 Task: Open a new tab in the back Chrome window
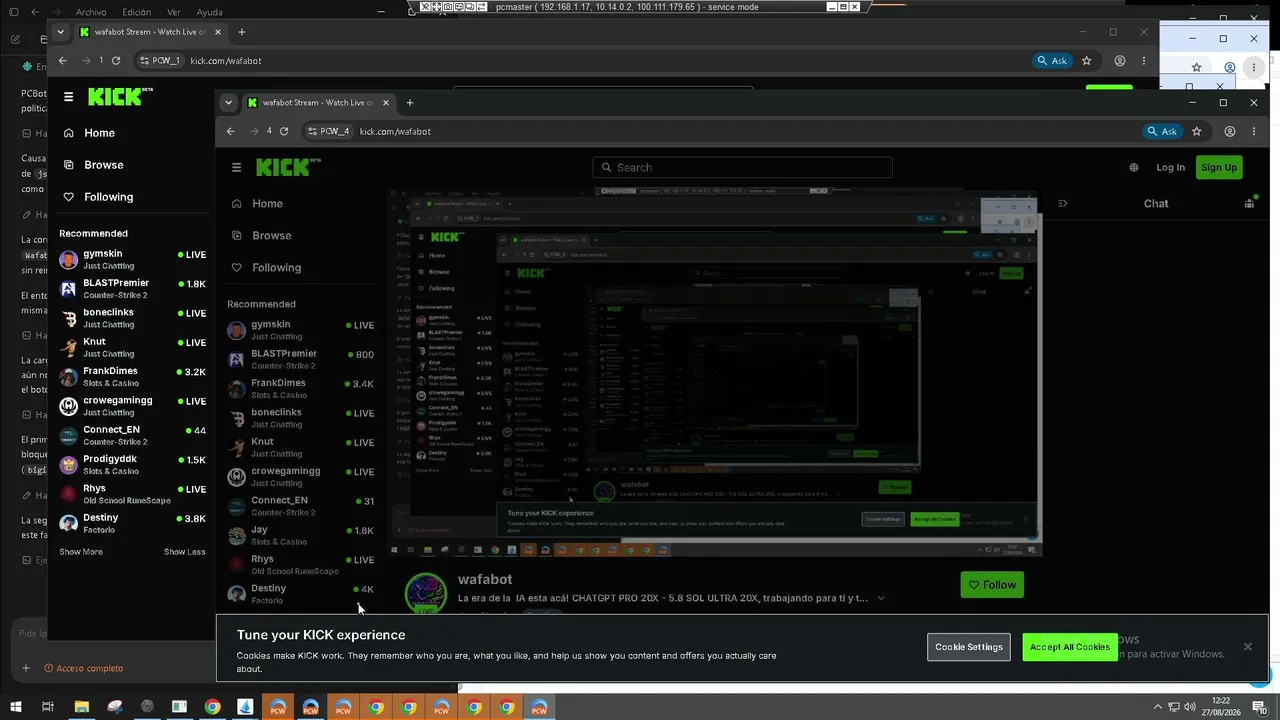pos(241,32)
